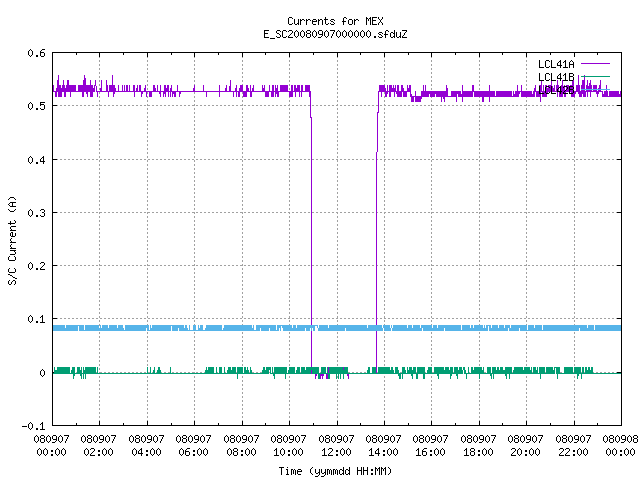This screenshot has height=480, width=640.
Task: Click the 080907 10:00 x-axis tick label
Action: [289, 446]
